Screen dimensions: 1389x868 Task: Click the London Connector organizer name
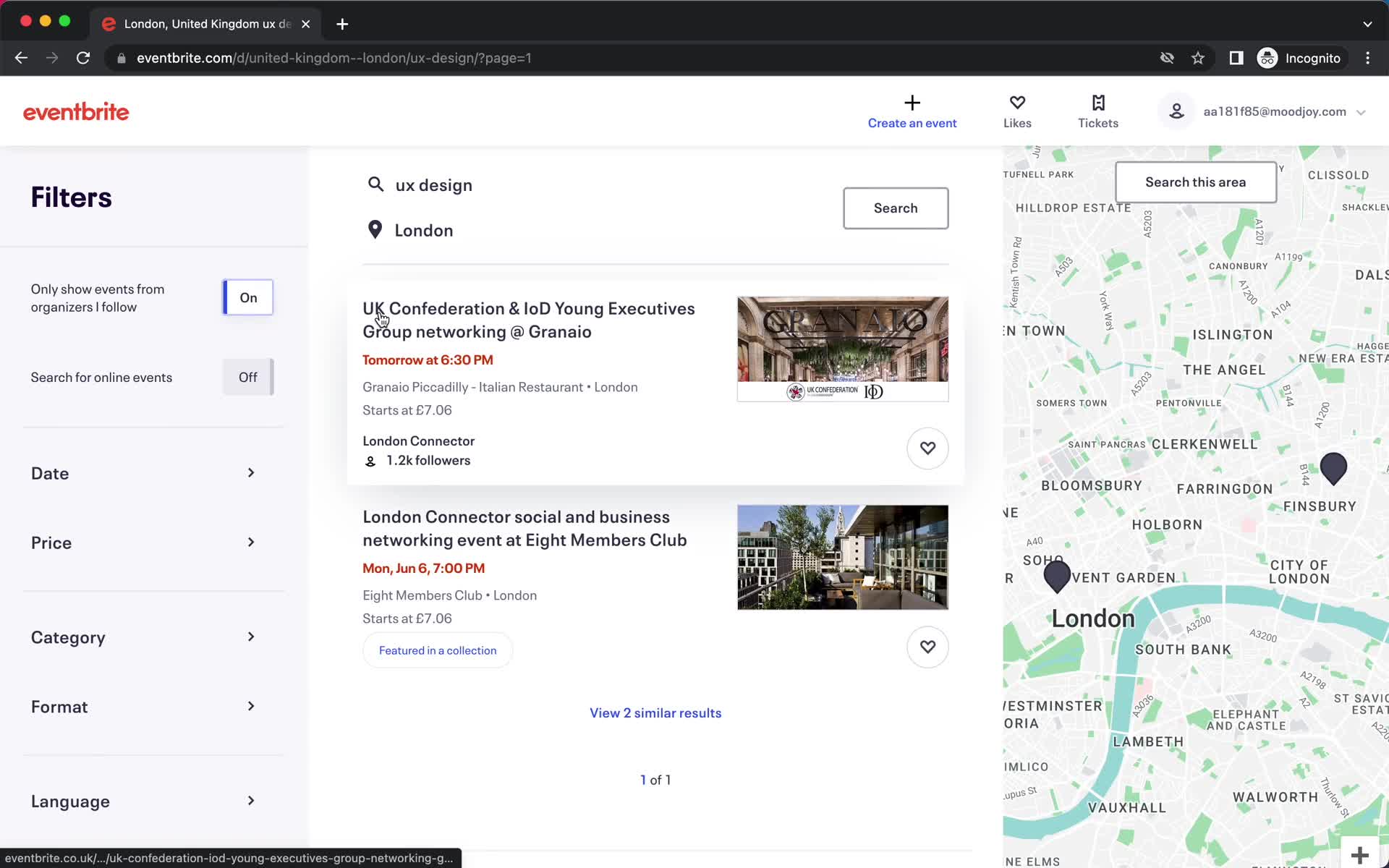point(418,441)
